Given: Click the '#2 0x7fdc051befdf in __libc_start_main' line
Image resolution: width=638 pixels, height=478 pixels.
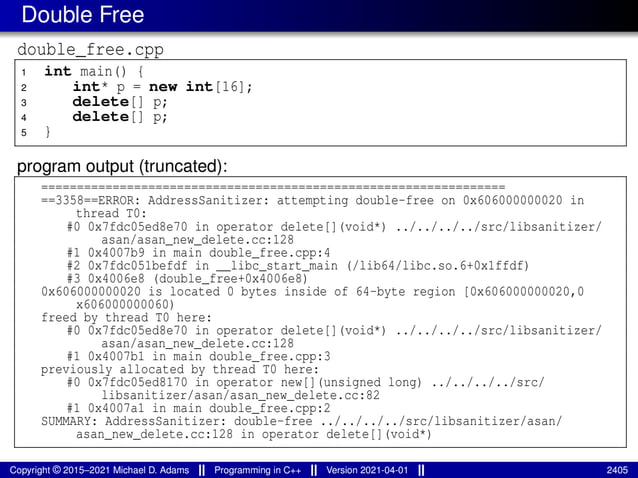Looking at the screenshot, I should (298, 266).
